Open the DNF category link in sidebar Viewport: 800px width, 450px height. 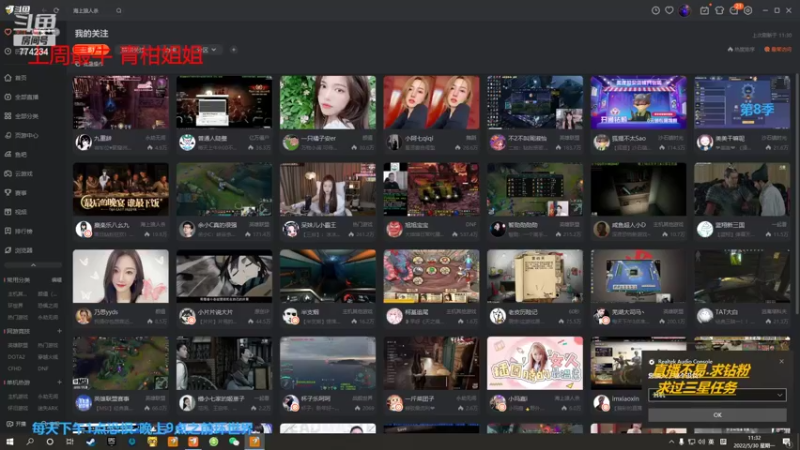tap(43, 368)
